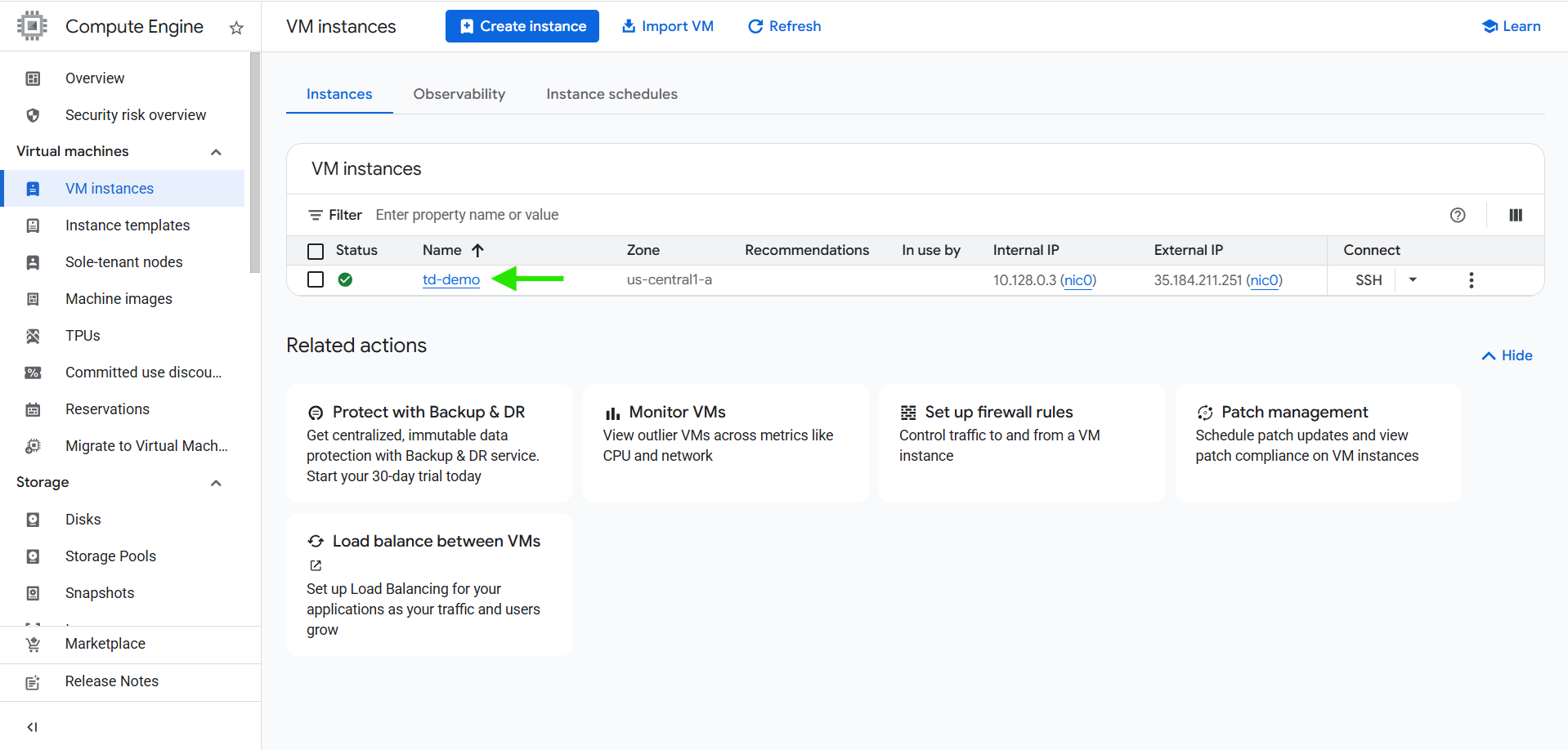The image size is (1568, 750).
Task: Collapse the Storage section
Action: 216,483
